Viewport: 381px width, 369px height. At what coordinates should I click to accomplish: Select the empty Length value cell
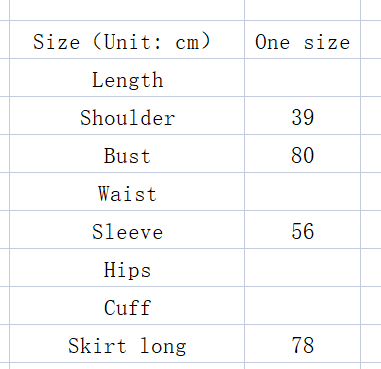click(302, 78)
